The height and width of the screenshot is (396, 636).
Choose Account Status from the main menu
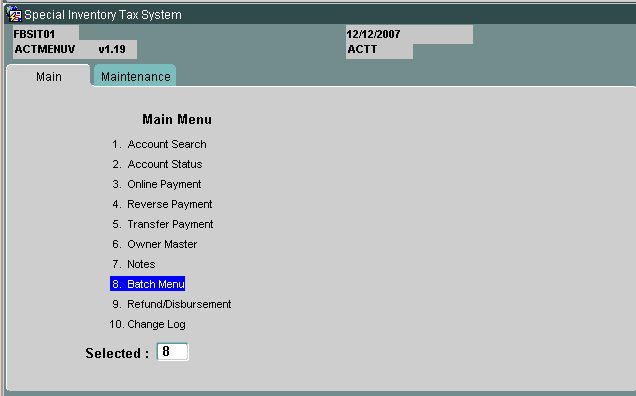pyautogui.click(x=157, y=164)
